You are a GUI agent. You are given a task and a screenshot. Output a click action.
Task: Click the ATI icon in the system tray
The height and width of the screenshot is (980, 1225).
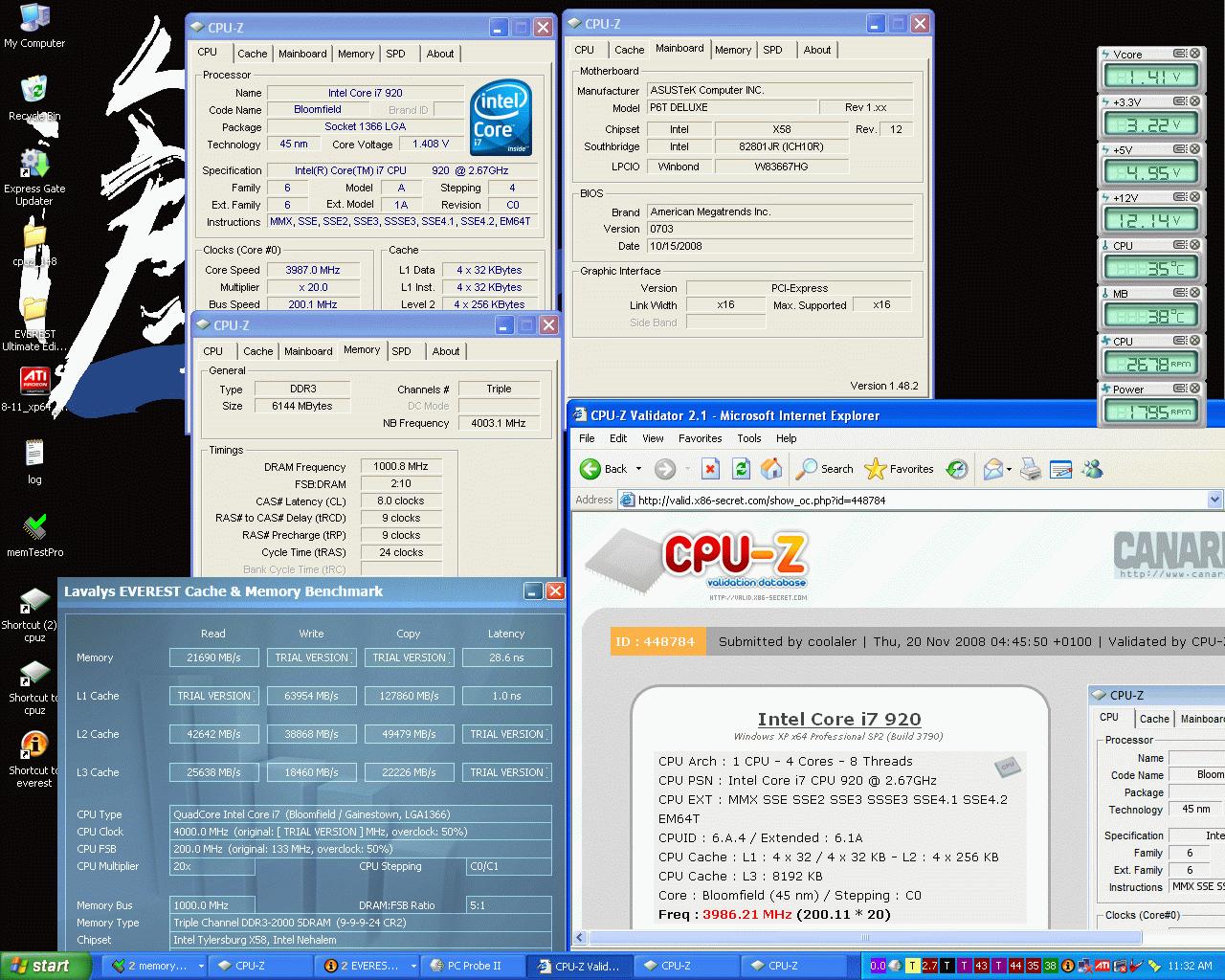click(x=1102, y=966)
